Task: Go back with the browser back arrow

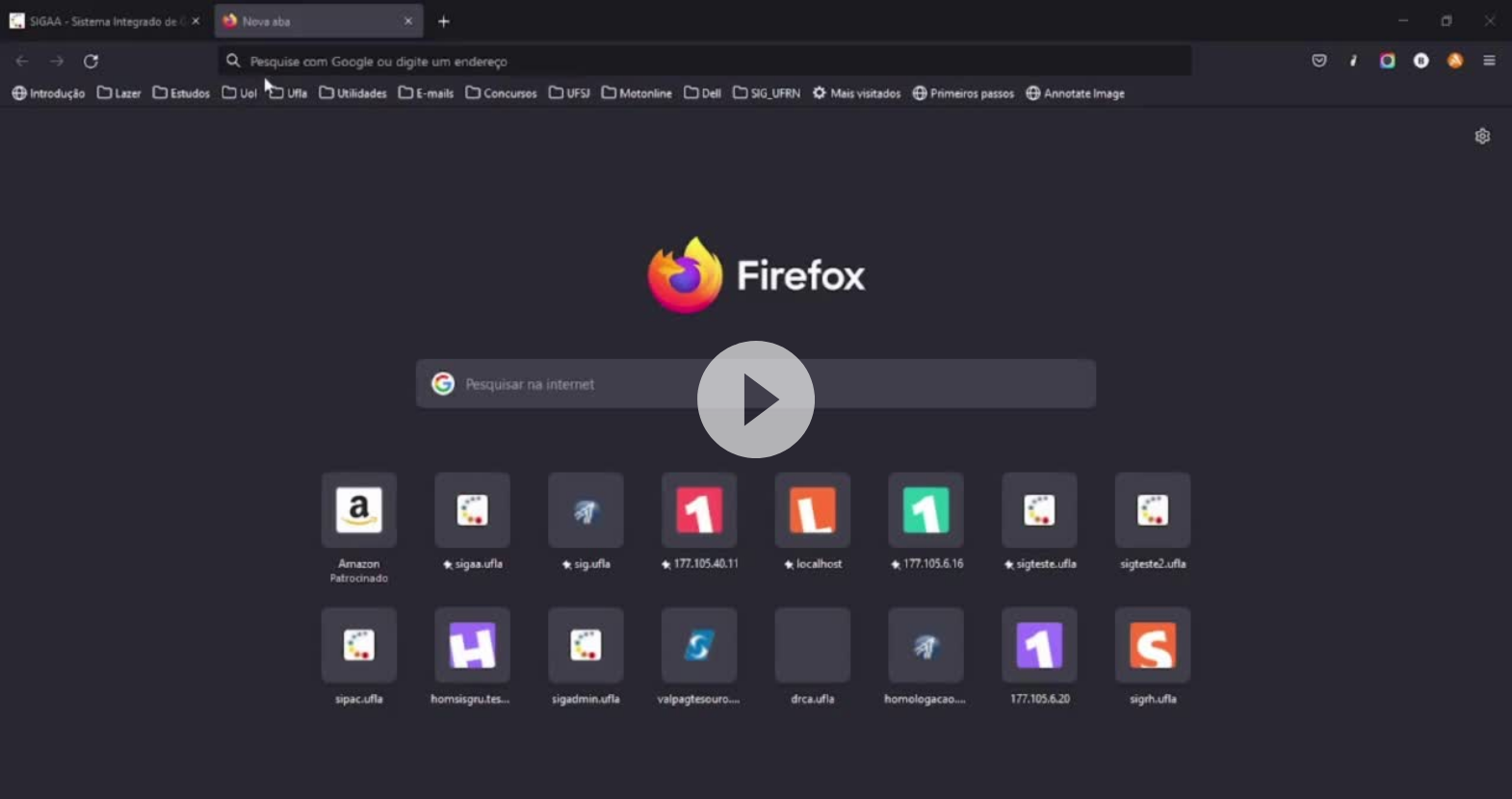Action: (22, 61)
